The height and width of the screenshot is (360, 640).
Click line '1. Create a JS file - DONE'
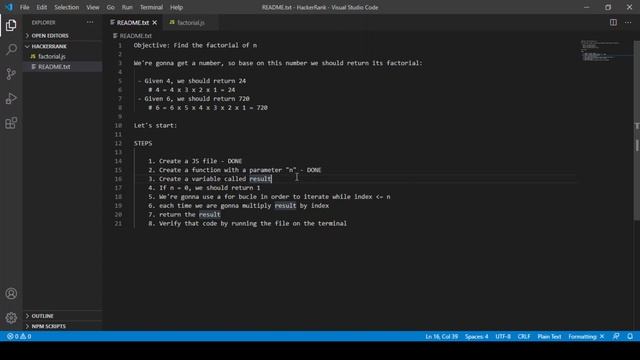[195, 161]
